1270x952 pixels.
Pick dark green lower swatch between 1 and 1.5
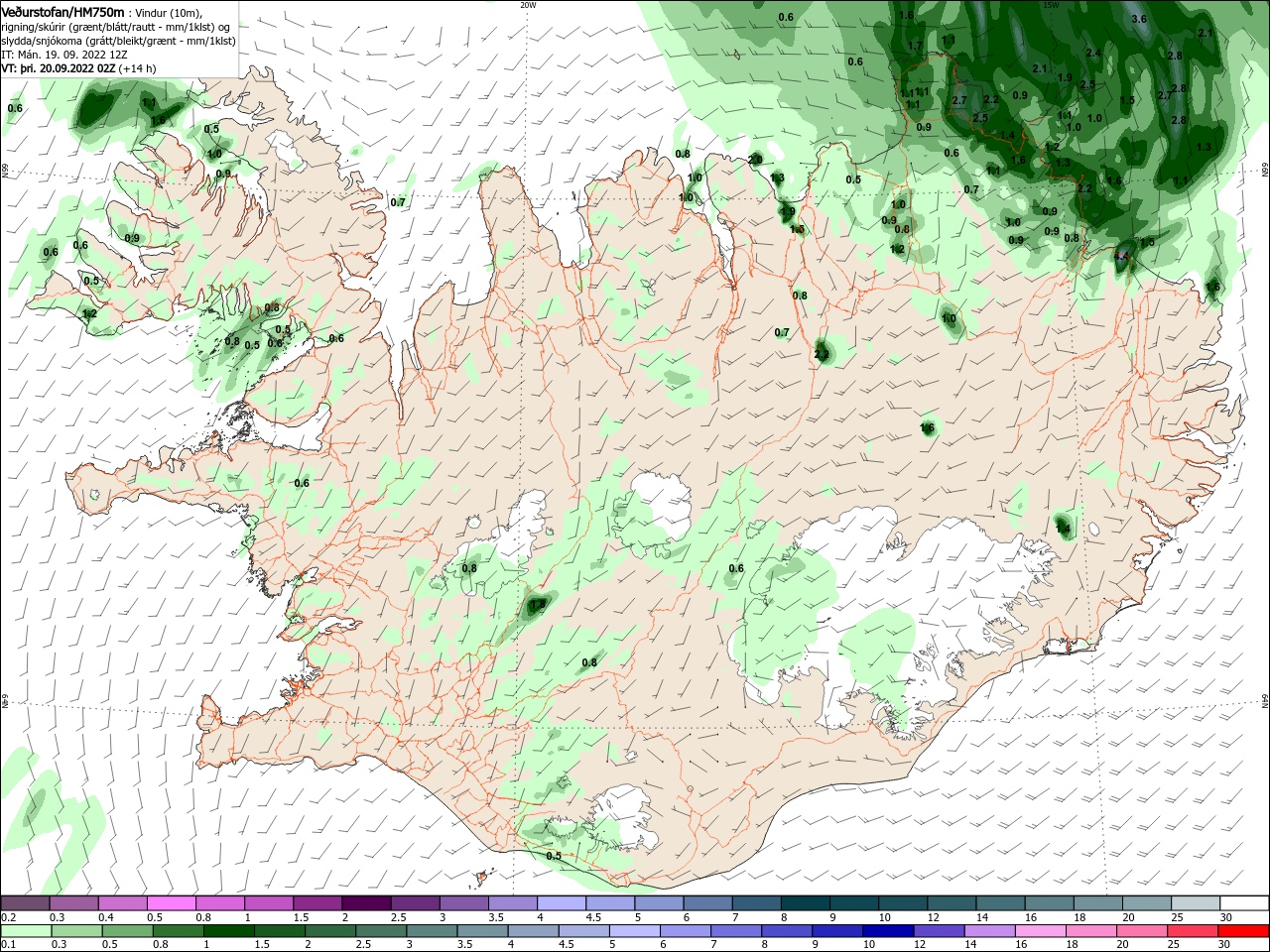(229, 931)
